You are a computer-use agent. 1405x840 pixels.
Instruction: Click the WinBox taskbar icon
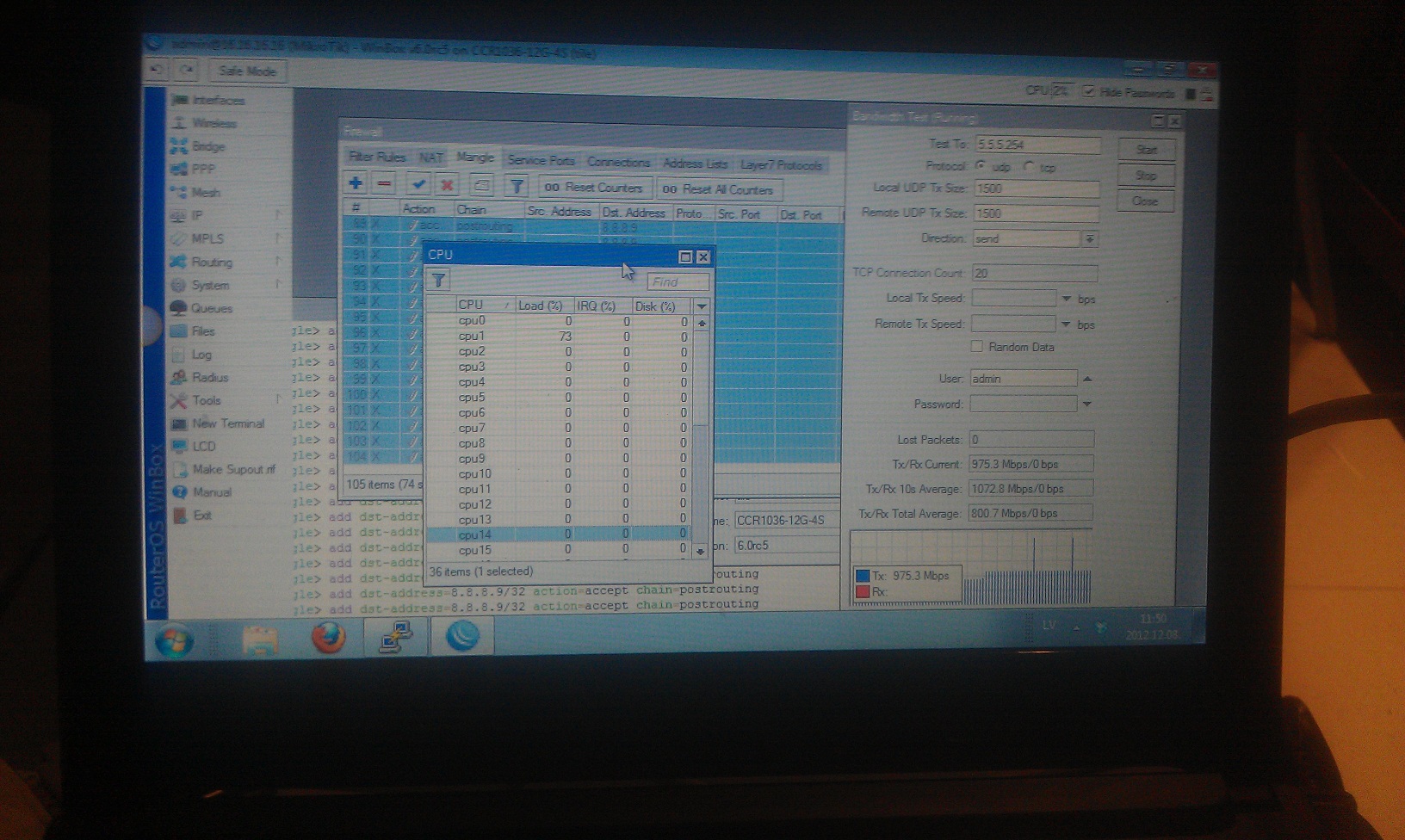462,636
